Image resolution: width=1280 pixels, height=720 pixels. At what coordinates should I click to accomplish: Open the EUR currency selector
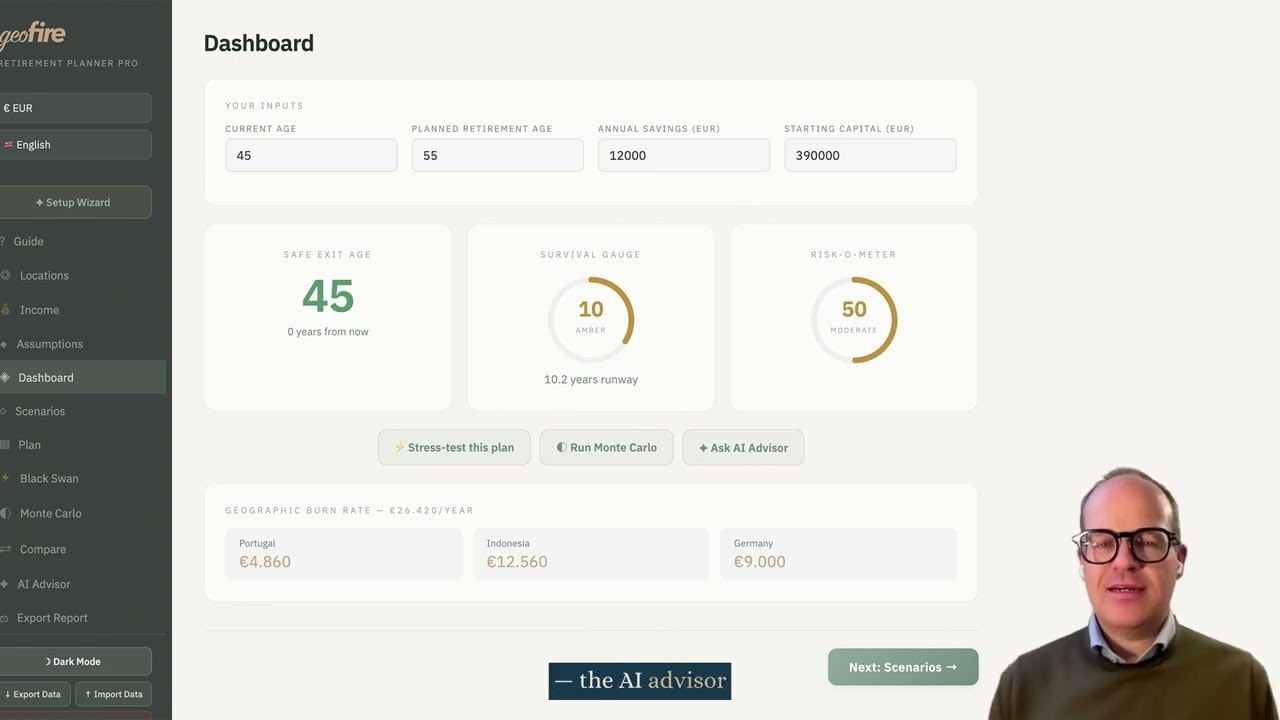(x=75, y=108)
